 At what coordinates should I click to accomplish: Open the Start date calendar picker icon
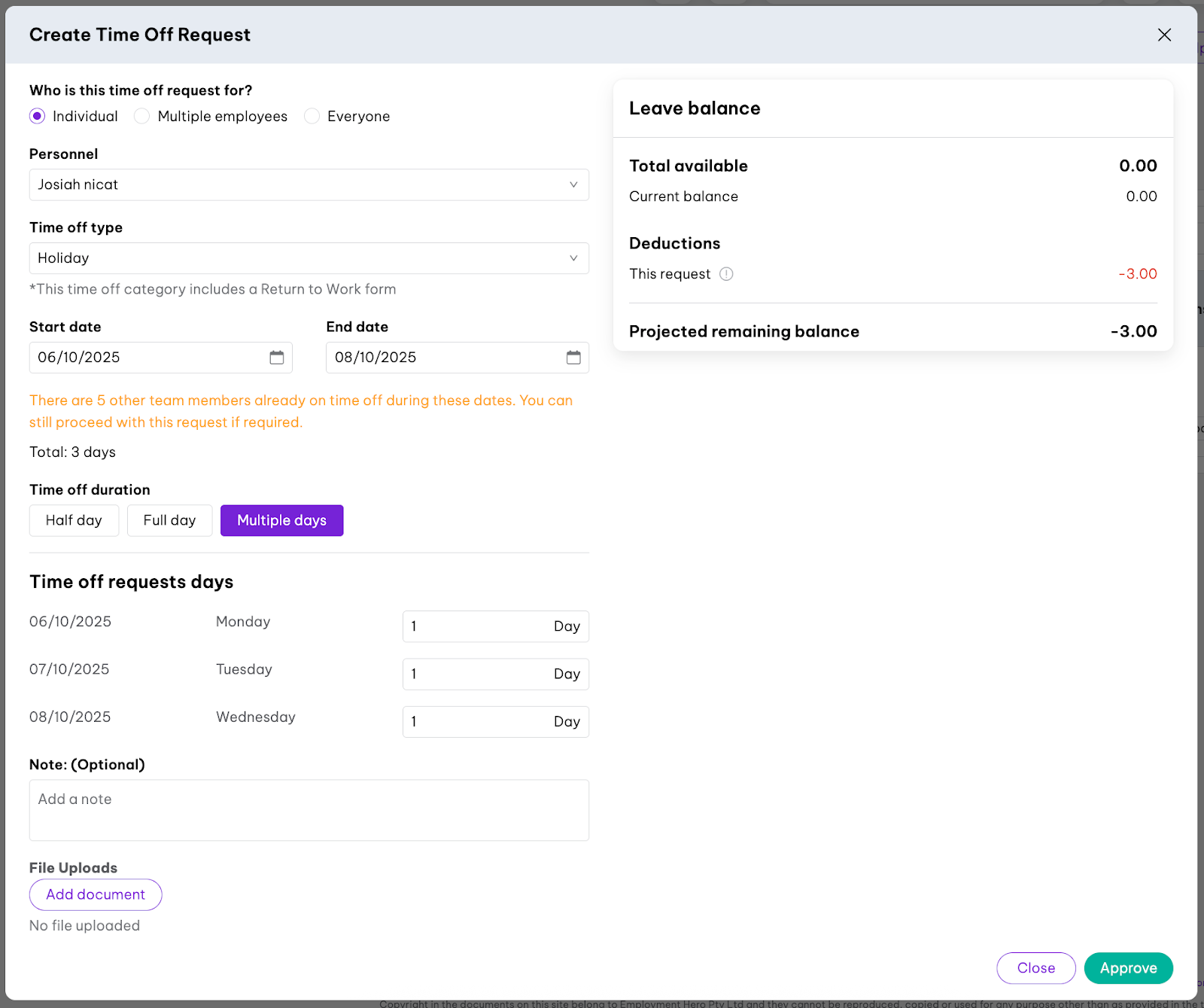[x=276, y=358]
